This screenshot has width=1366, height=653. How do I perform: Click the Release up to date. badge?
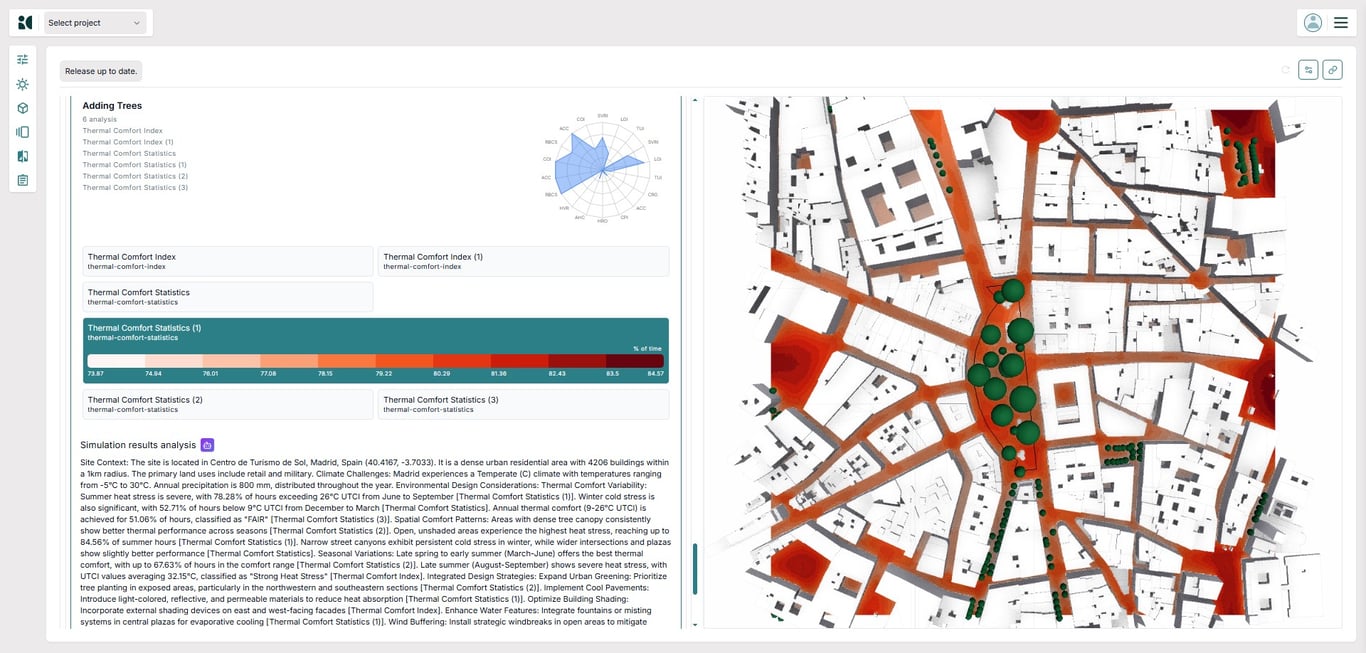101,71
